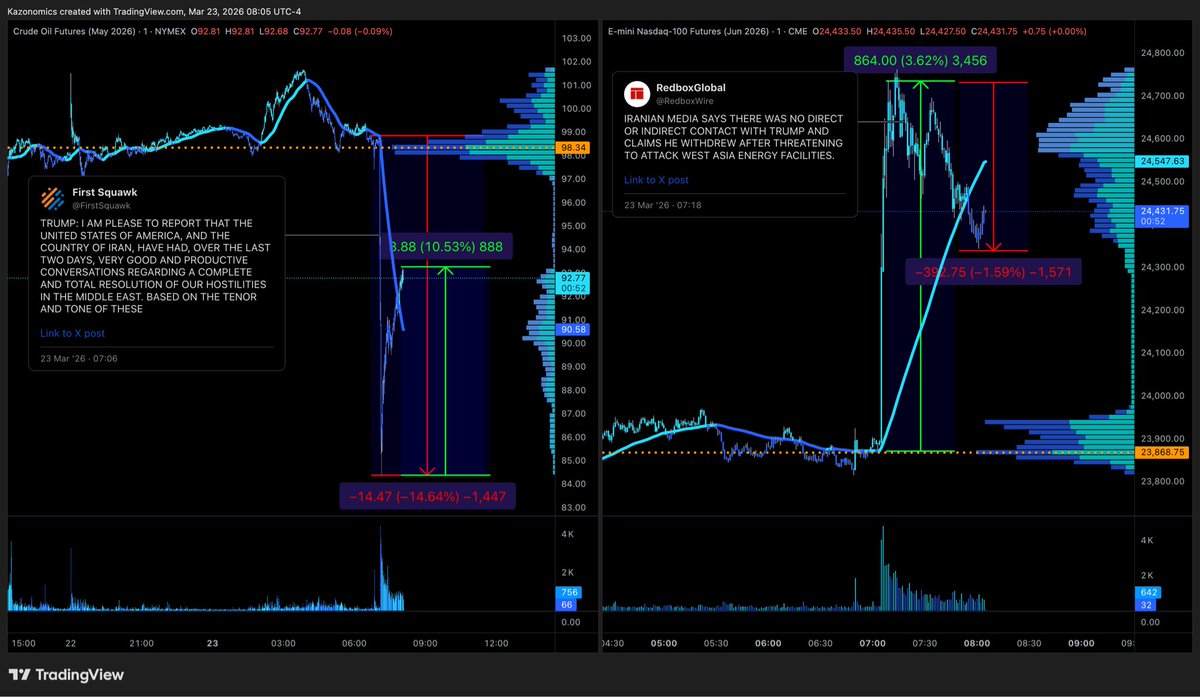Click the 03:00 time axis label

tap(283, 644)
